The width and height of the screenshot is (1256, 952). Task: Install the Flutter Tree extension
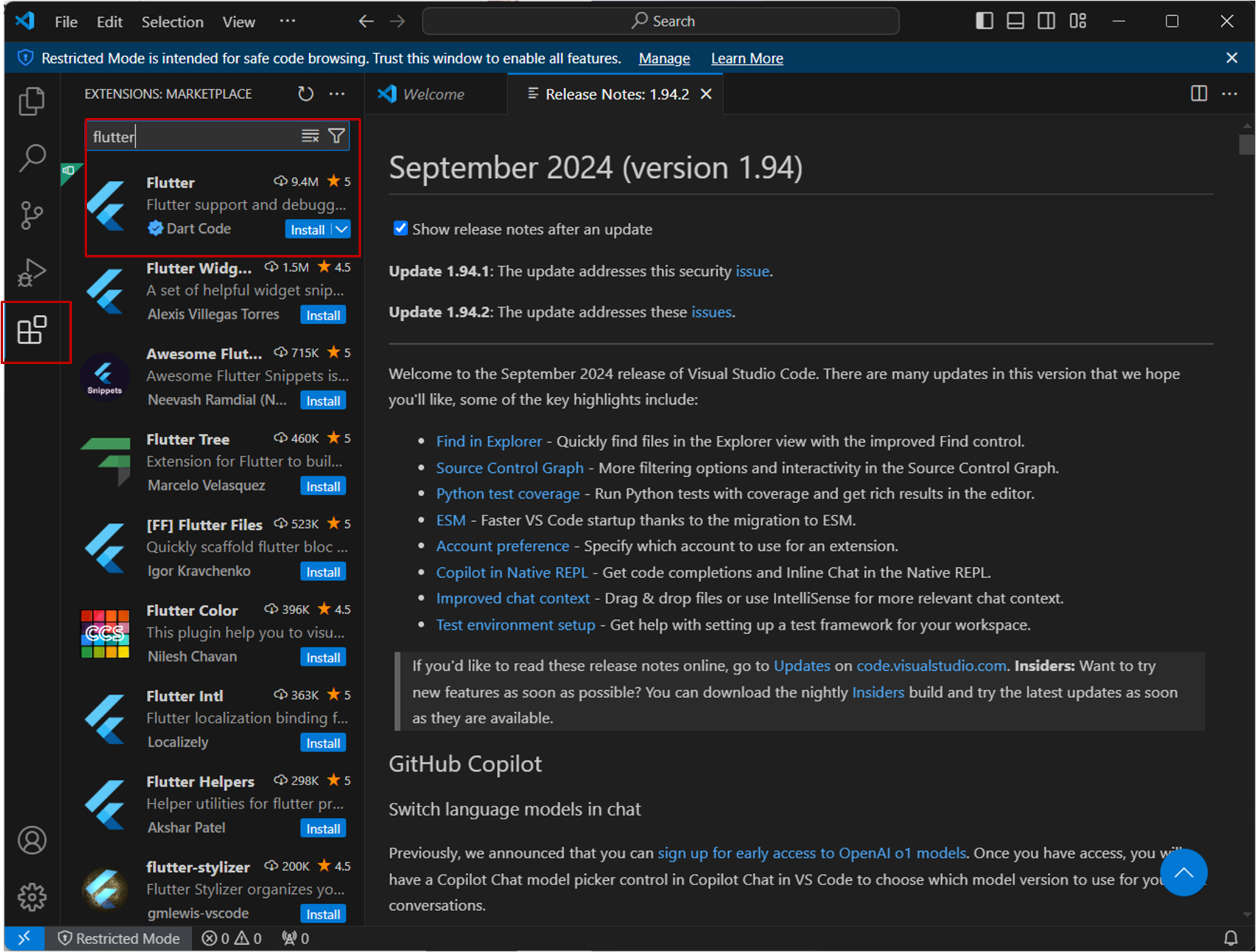tap(323, 486)
